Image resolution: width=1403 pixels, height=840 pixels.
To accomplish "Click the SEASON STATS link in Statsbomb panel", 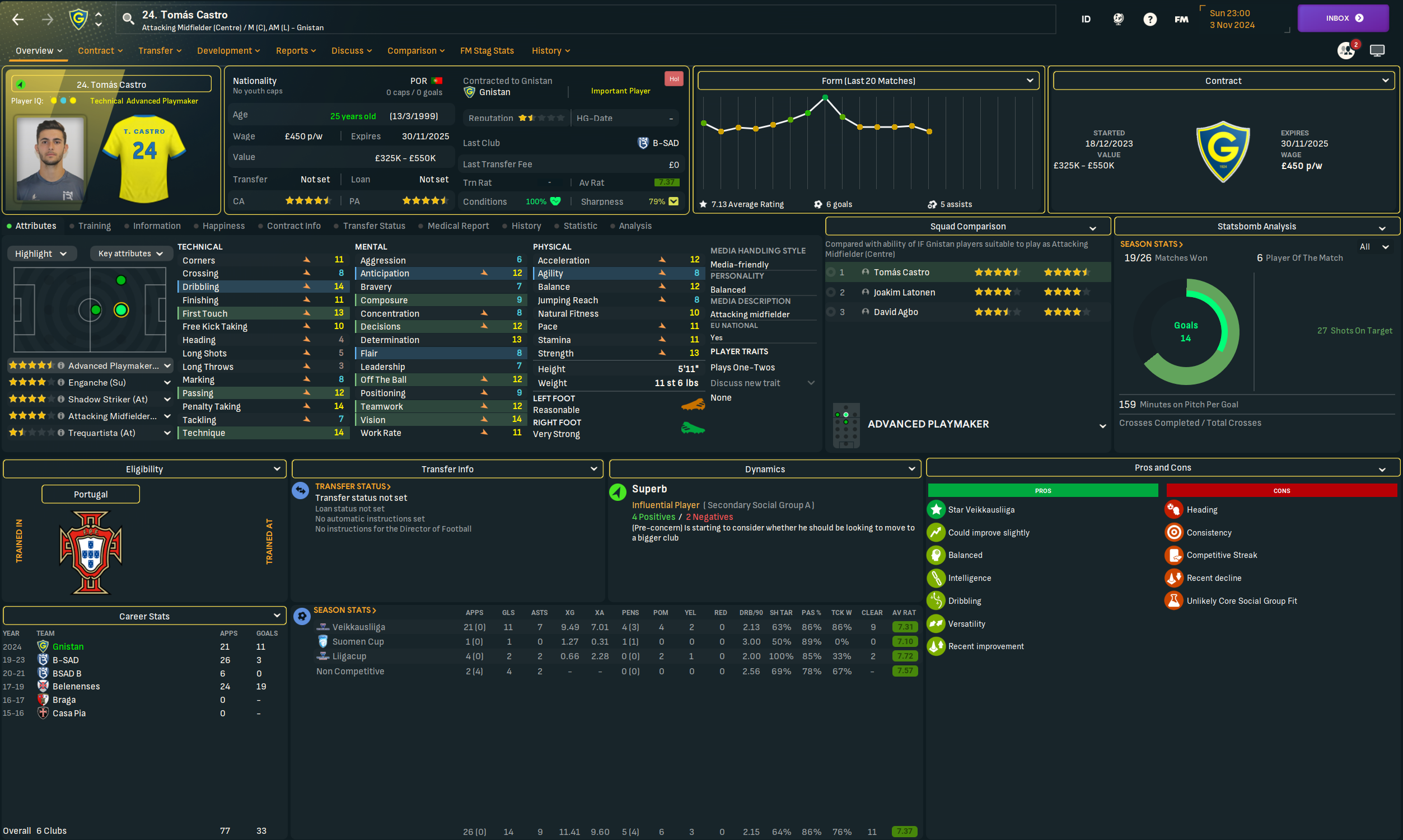I will (x=1151, y=244).
